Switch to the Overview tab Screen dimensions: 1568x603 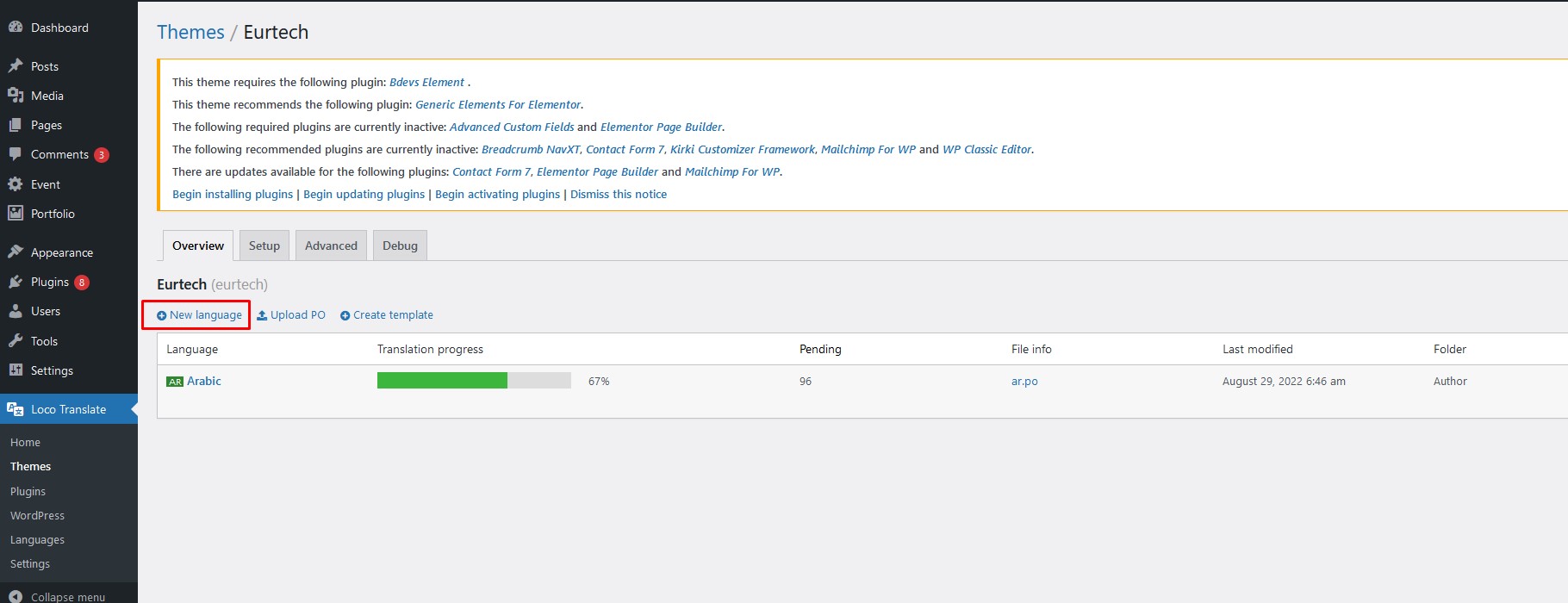click(x=198, y=246)
